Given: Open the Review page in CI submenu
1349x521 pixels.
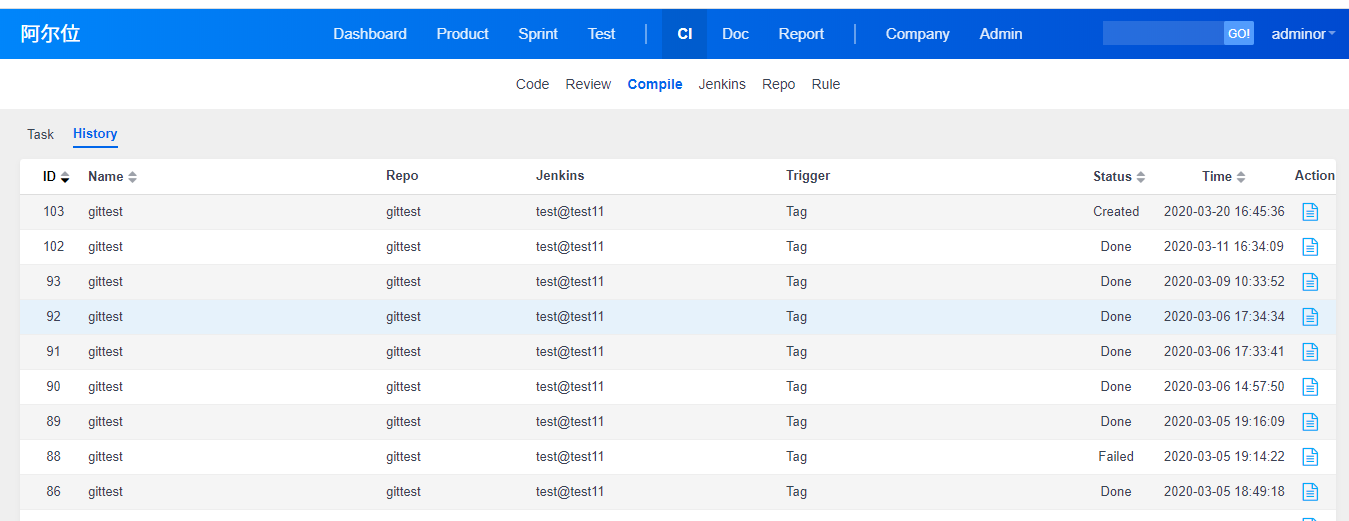Looking at the screenshot, I should (x=588, y=84).
